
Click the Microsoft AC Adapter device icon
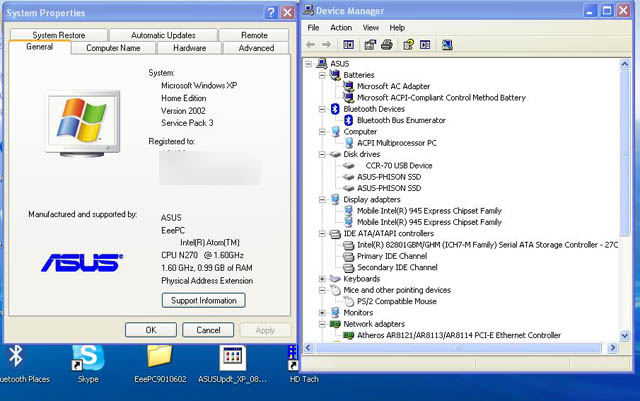coord(349,86)
